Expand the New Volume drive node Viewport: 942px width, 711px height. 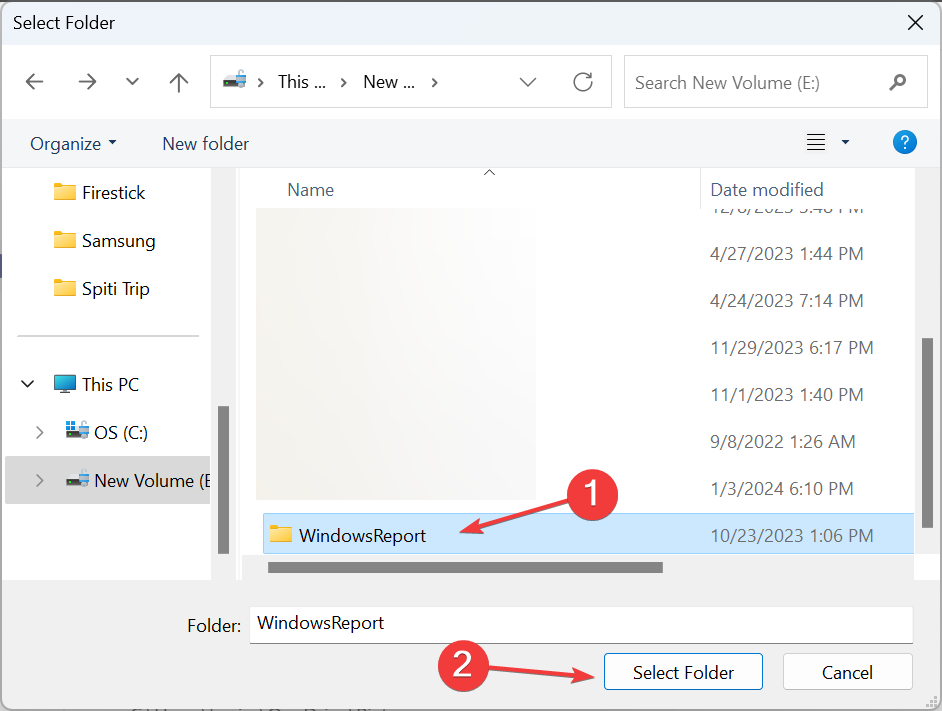pos(40,480)
